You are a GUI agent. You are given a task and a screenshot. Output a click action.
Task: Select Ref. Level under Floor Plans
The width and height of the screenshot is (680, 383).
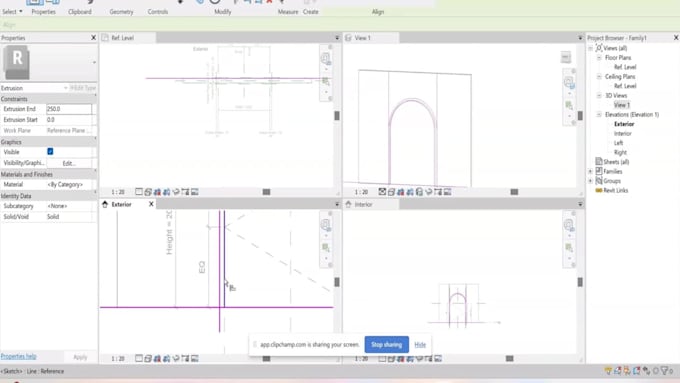point(625,67)
